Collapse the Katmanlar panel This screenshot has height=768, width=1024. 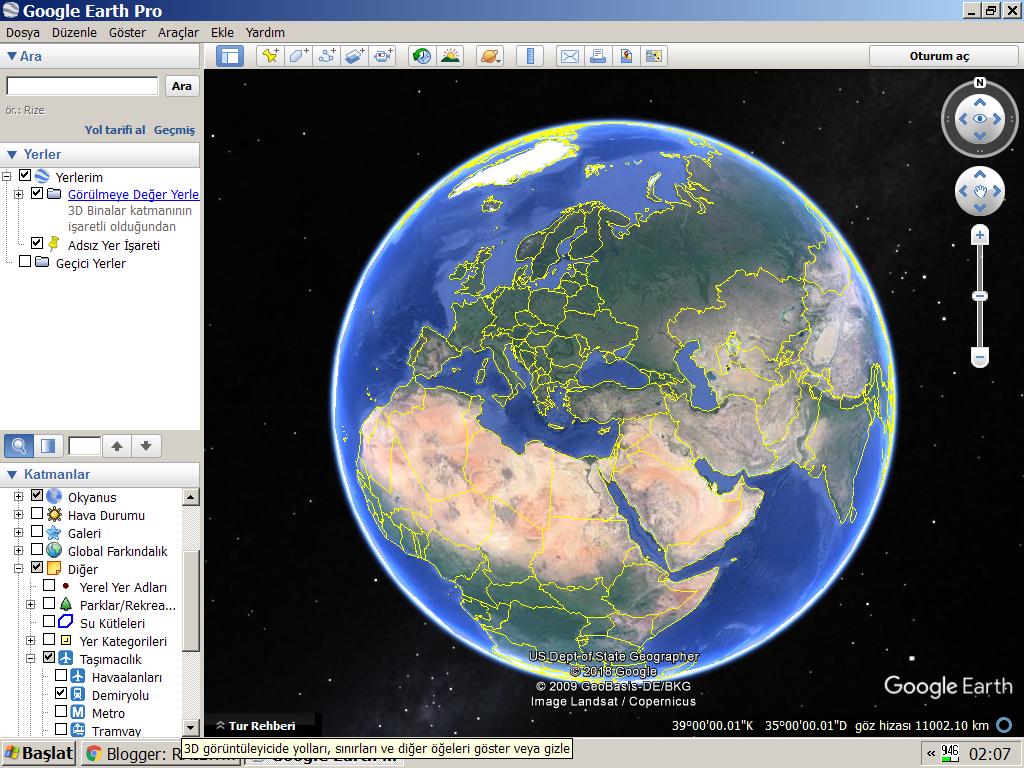[x=12, y=475]
